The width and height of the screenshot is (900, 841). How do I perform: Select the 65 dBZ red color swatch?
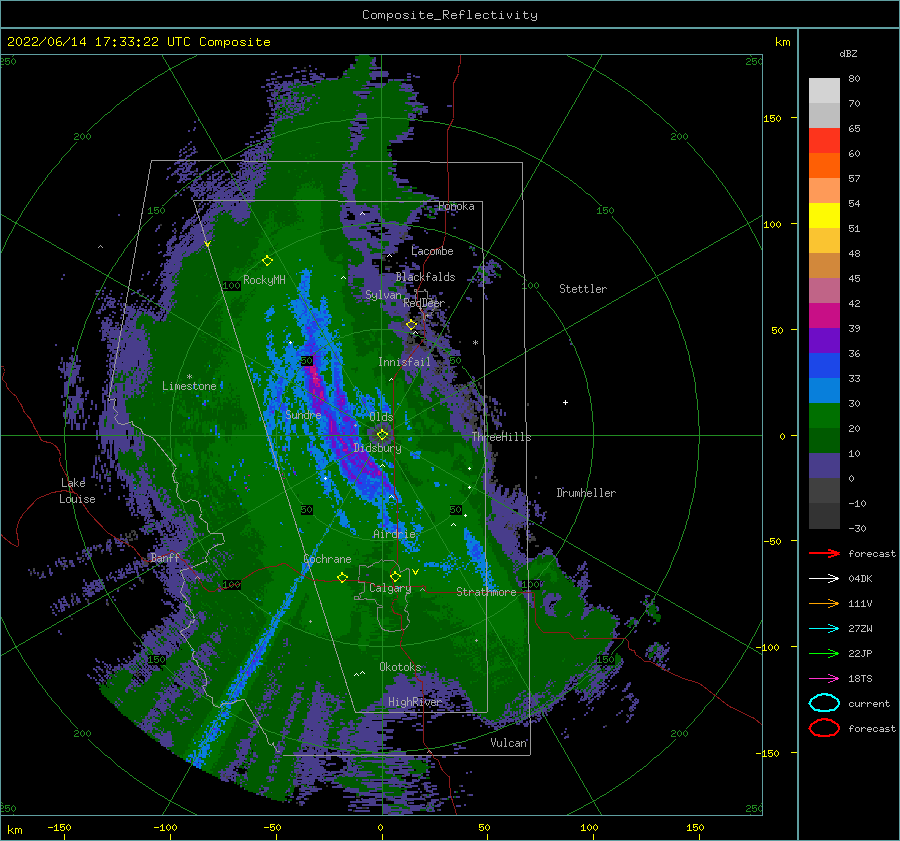(824, 140)
